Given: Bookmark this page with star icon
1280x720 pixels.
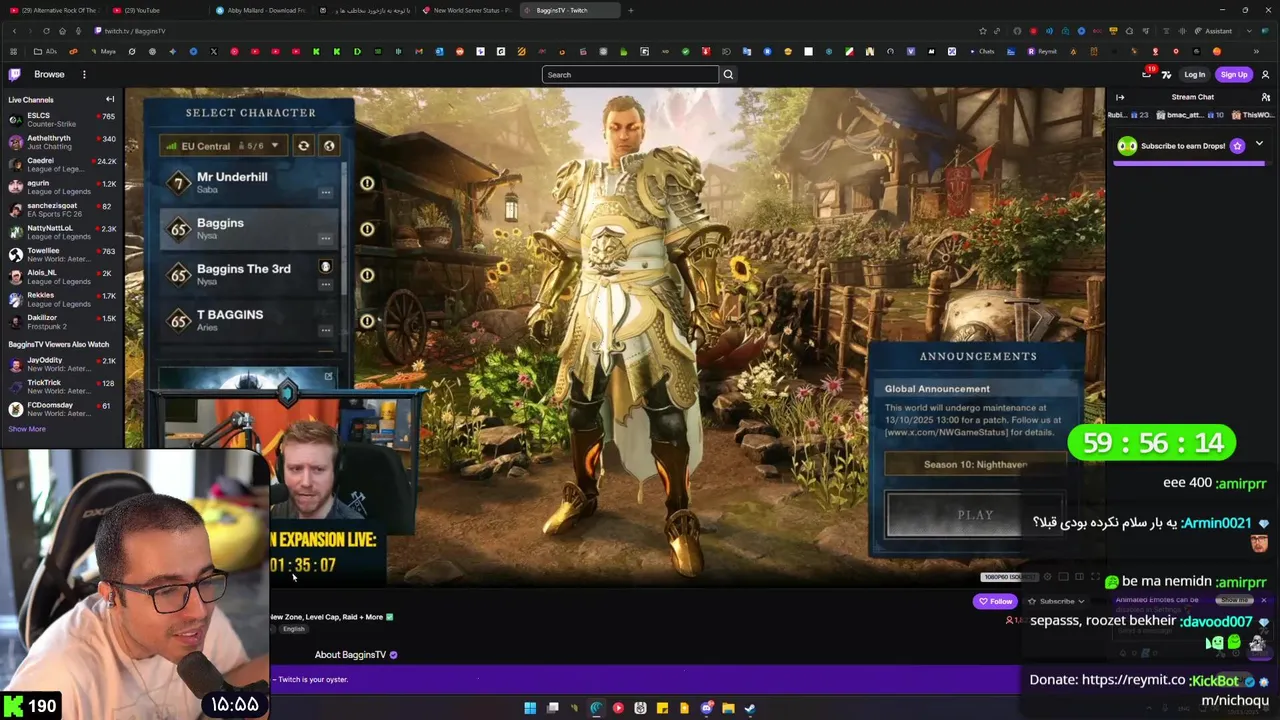Looking at the screenshot, I should [x=983, y=31].
